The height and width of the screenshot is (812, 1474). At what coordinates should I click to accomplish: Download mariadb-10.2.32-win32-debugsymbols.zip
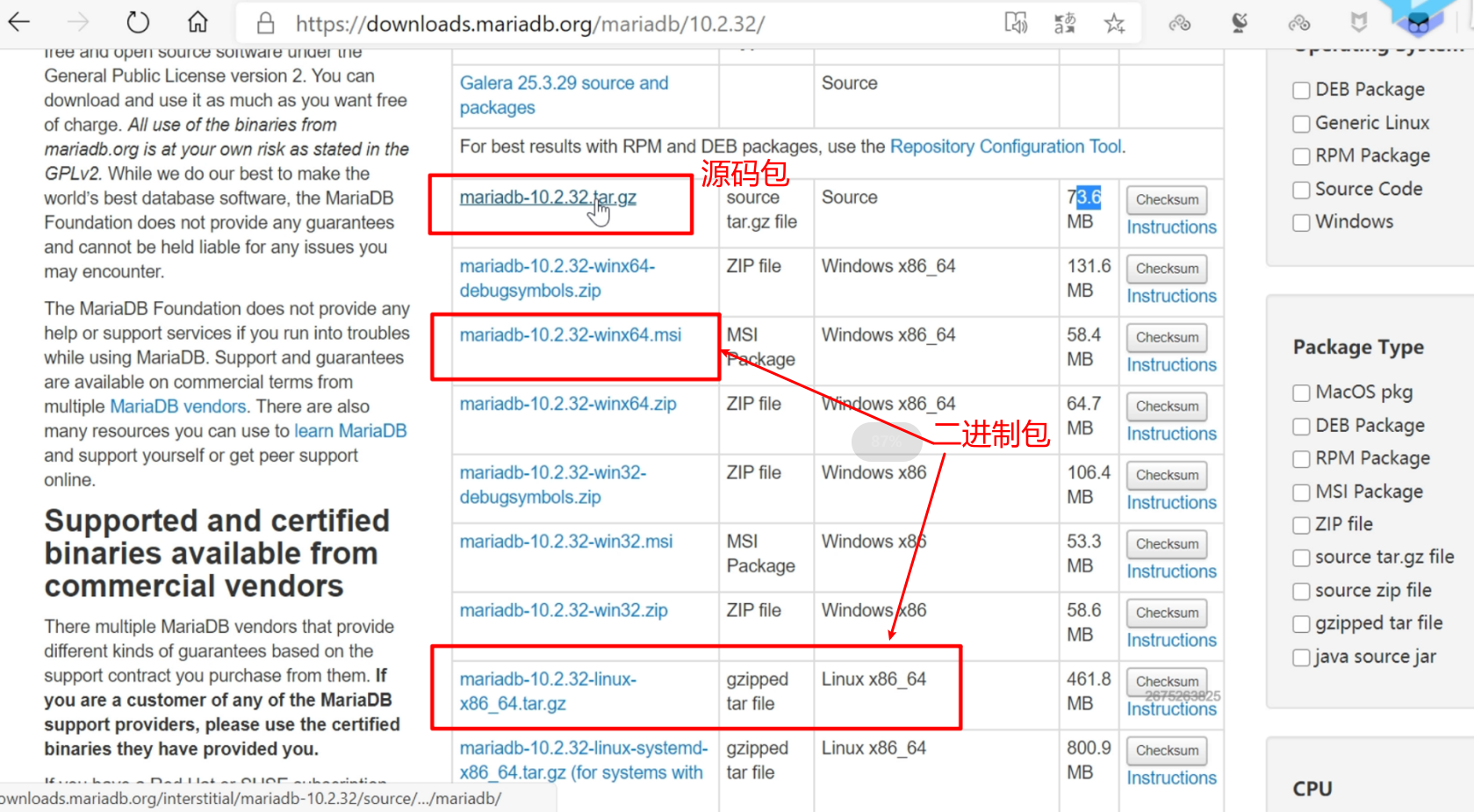[552, 485]
